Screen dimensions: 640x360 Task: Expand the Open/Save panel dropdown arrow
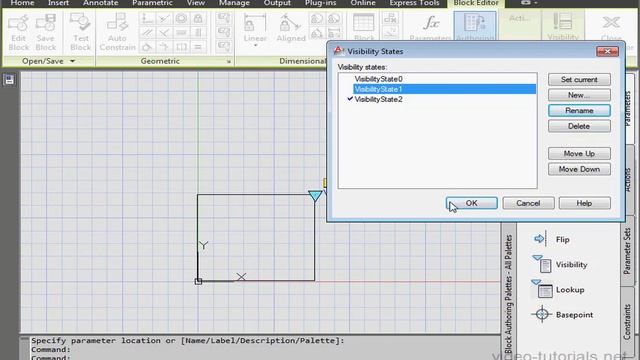[x=72, y=61]
